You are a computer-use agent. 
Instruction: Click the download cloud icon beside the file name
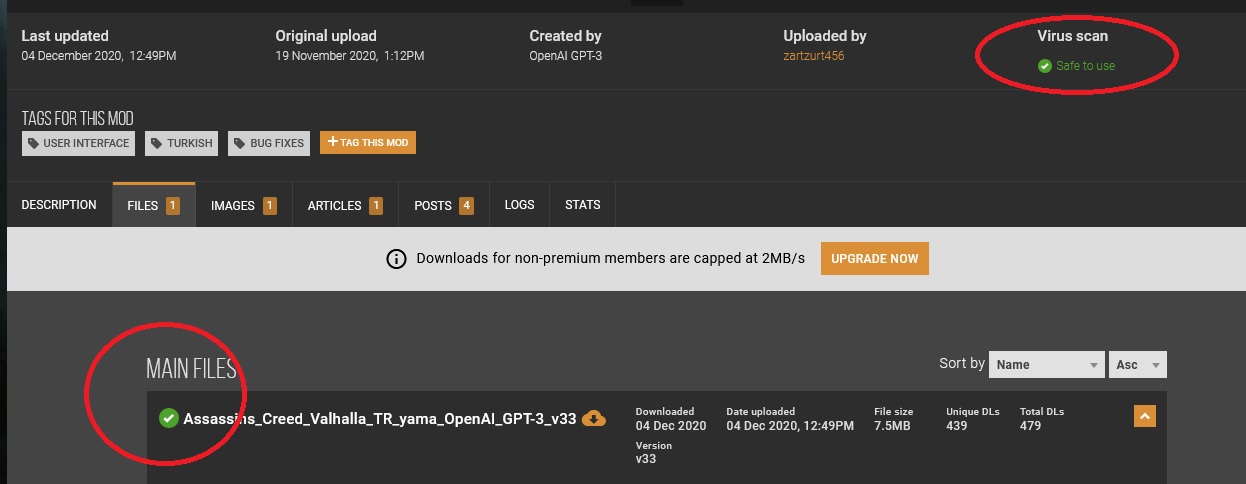[x=594, y=418]
